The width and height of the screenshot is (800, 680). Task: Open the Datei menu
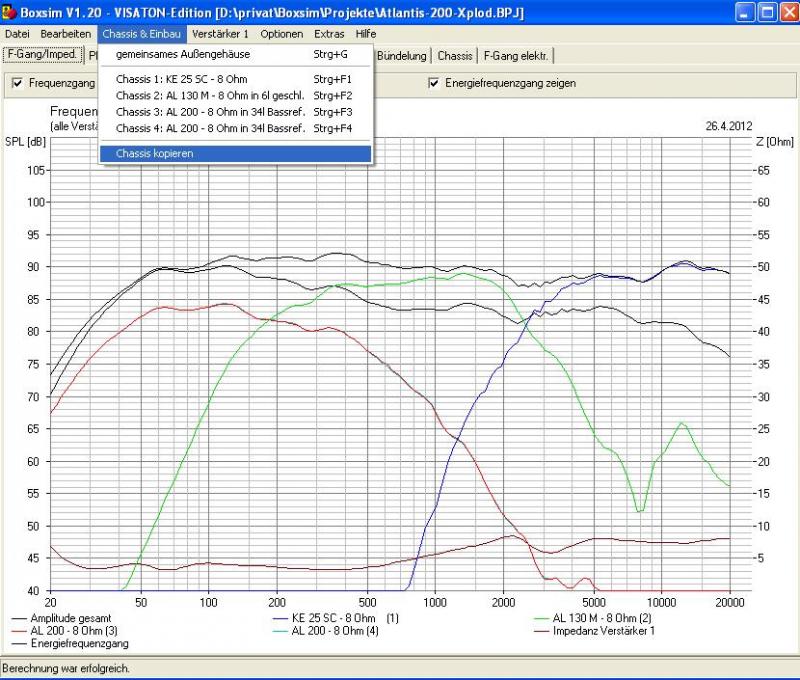[17, 34]
